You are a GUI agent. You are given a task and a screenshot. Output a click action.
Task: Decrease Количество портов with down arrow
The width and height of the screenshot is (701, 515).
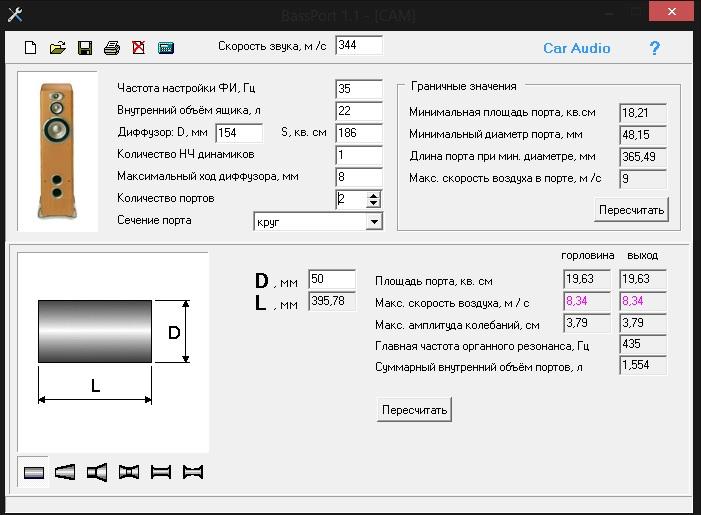374,204
